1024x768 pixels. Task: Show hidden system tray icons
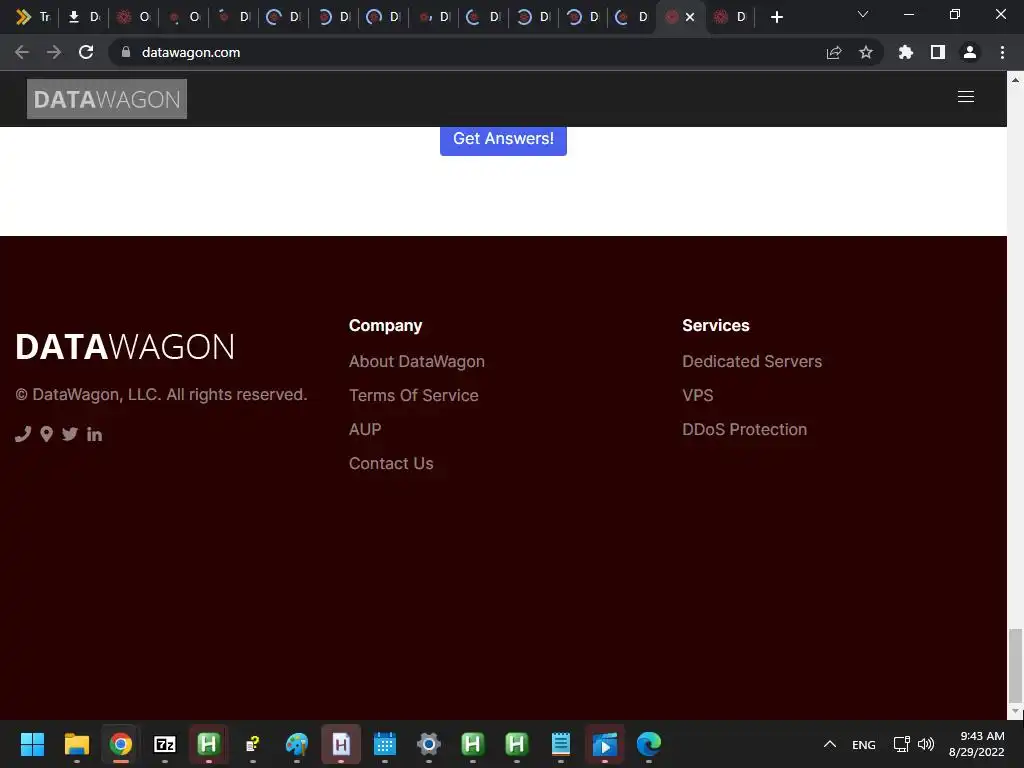pyautogui.click(x=829, y=744)
